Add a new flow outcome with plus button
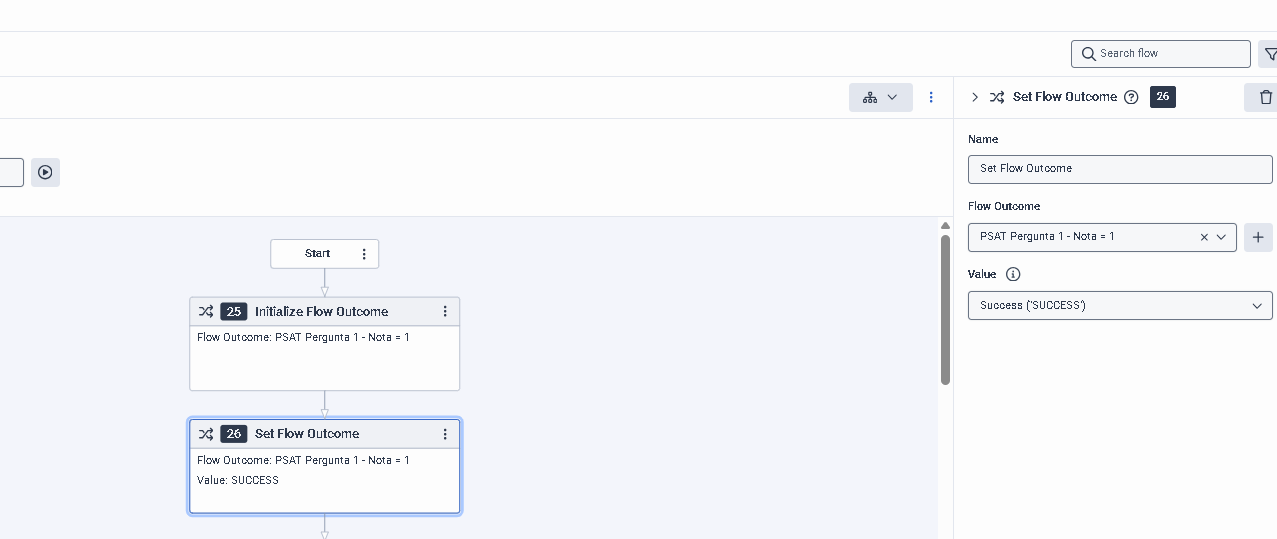 1258,237
